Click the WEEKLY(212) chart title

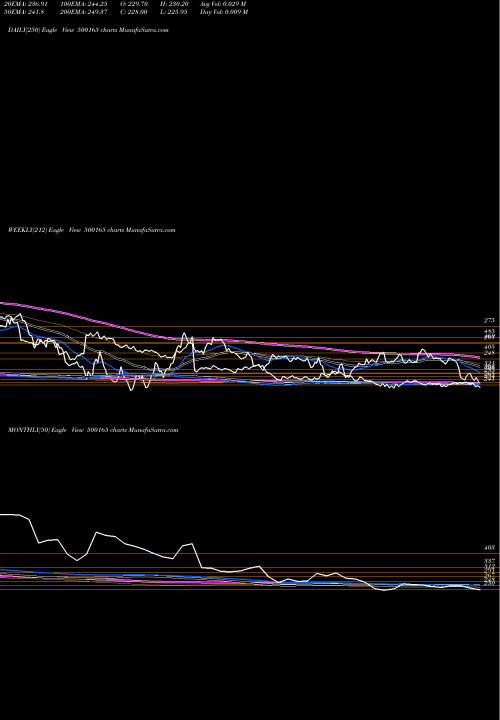coord(92,230)
